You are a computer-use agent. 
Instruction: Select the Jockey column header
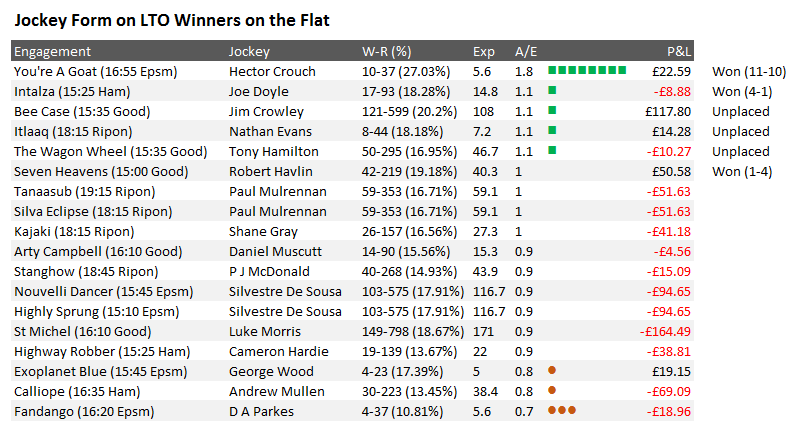click(x=249, y=52)
